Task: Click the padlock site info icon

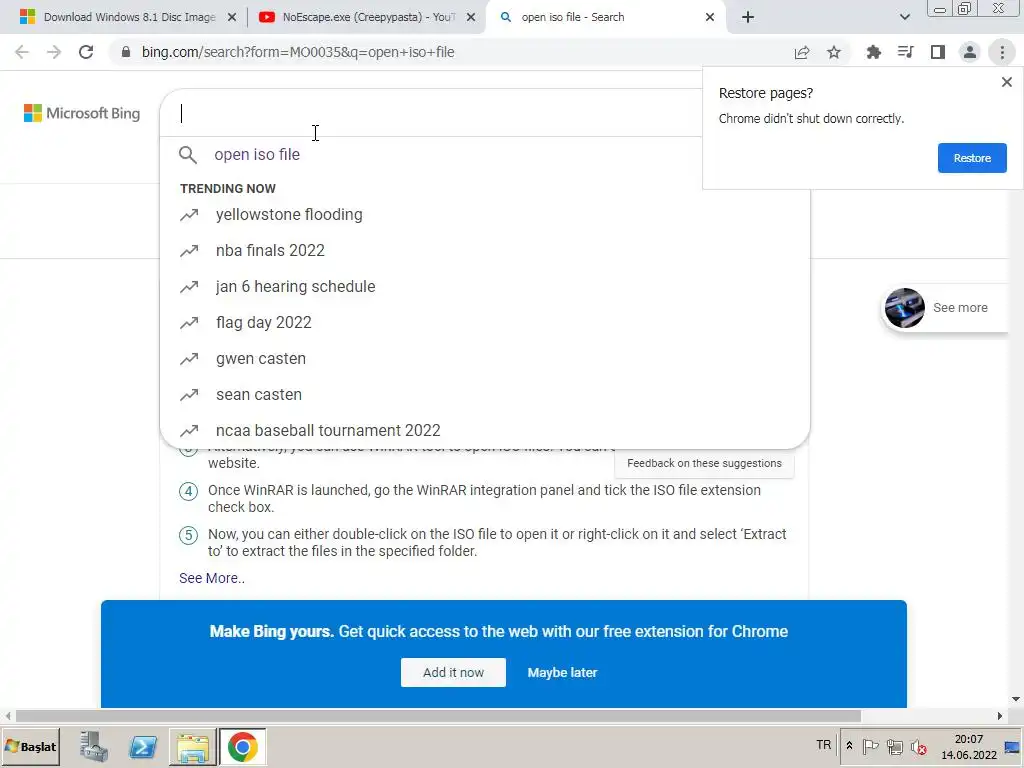Action: tap(126, 52)
